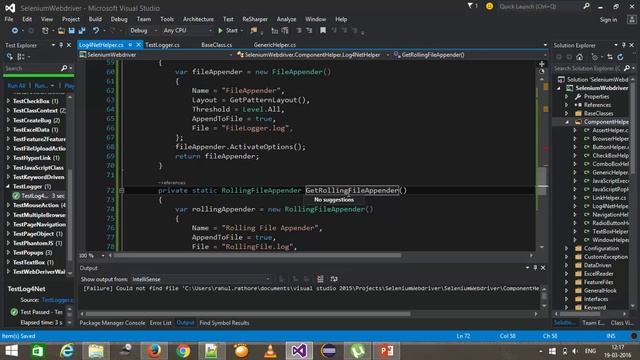Expand the Configuration folder
640x360 pixels.
[x=567, y=248]
